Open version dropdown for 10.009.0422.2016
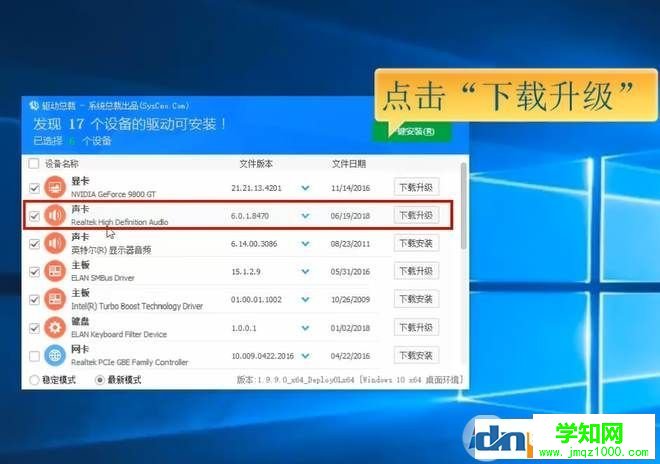This screenshot has width=660, height=464. (x=306, y=356)
